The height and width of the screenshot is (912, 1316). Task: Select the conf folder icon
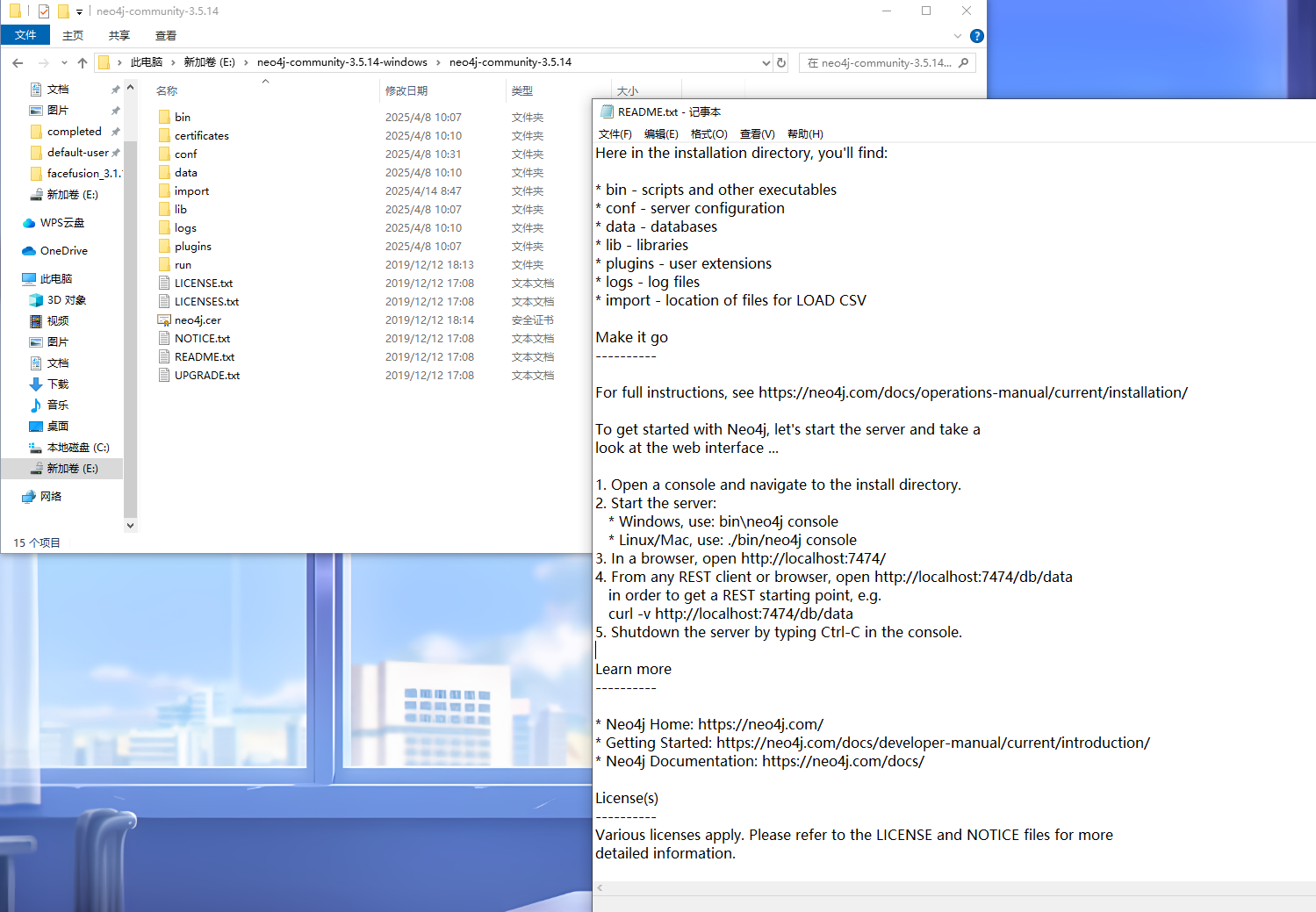(x=164, y=154)
